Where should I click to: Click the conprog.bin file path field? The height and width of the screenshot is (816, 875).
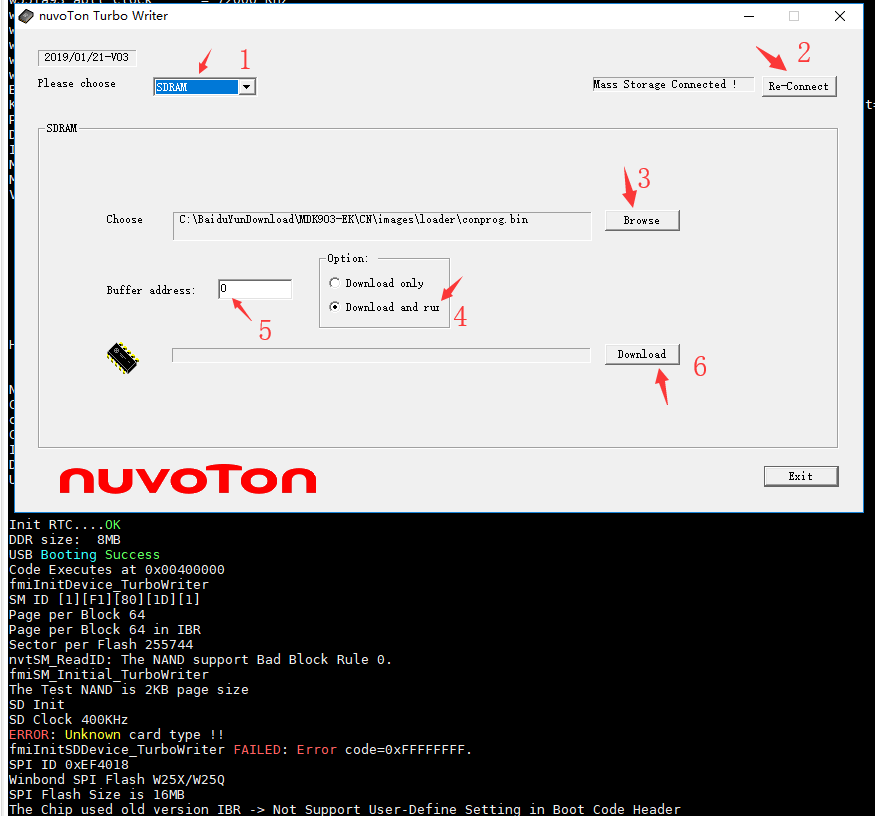(382, 225)
